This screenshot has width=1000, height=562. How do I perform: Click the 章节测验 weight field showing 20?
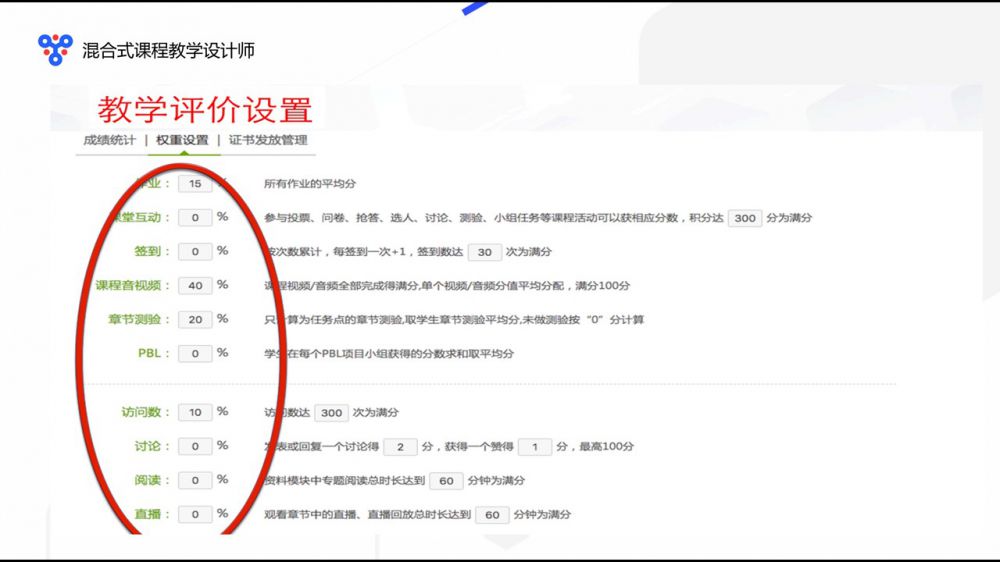tap(195, 319)
